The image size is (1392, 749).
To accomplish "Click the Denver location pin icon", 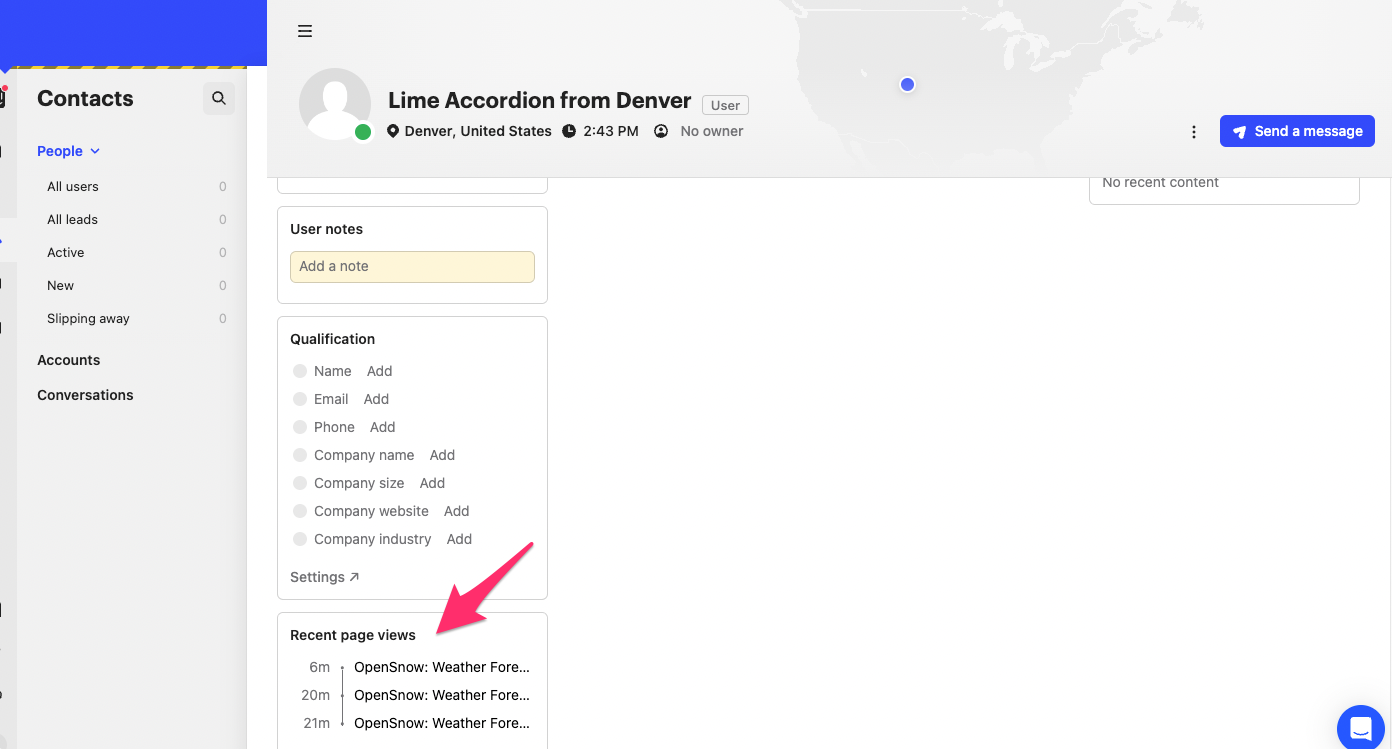I will [393, 131].
